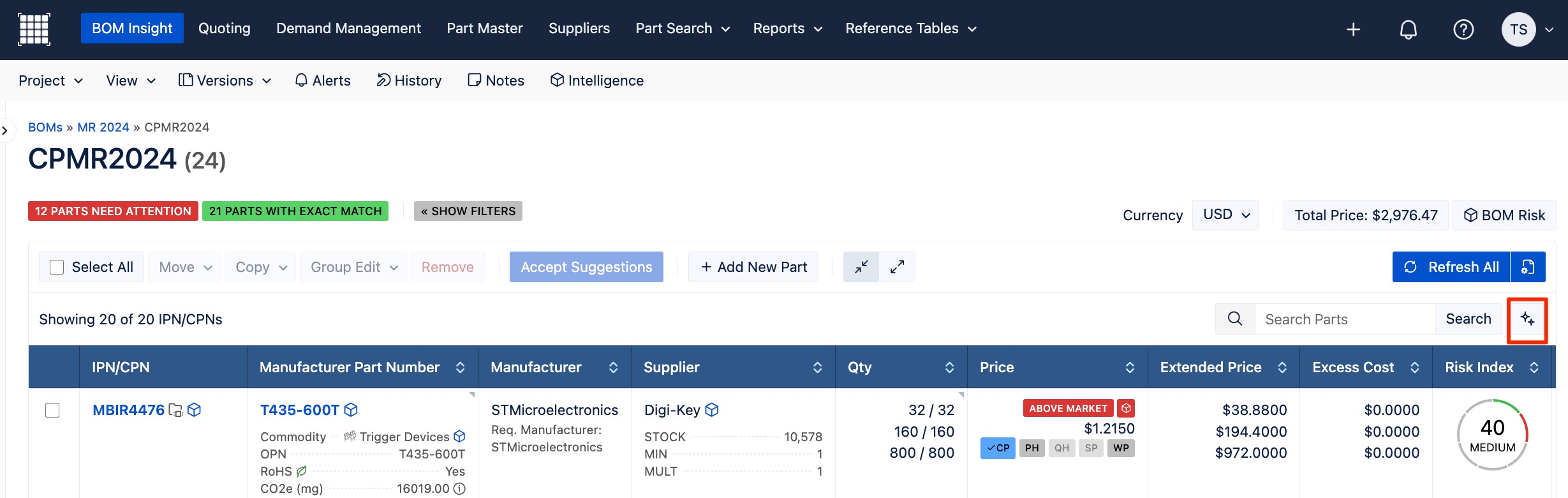
Task: Expand the Versions dropdown
Action: click(x=225, y=80)
